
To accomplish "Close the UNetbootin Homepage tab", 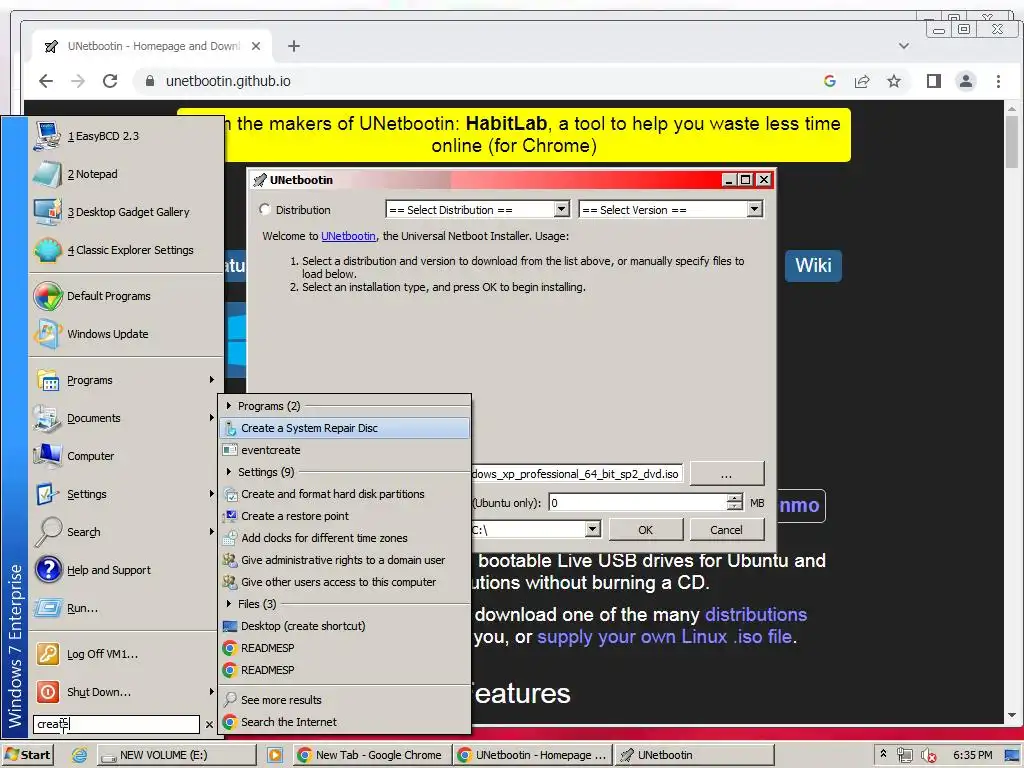I will [256, 46].
